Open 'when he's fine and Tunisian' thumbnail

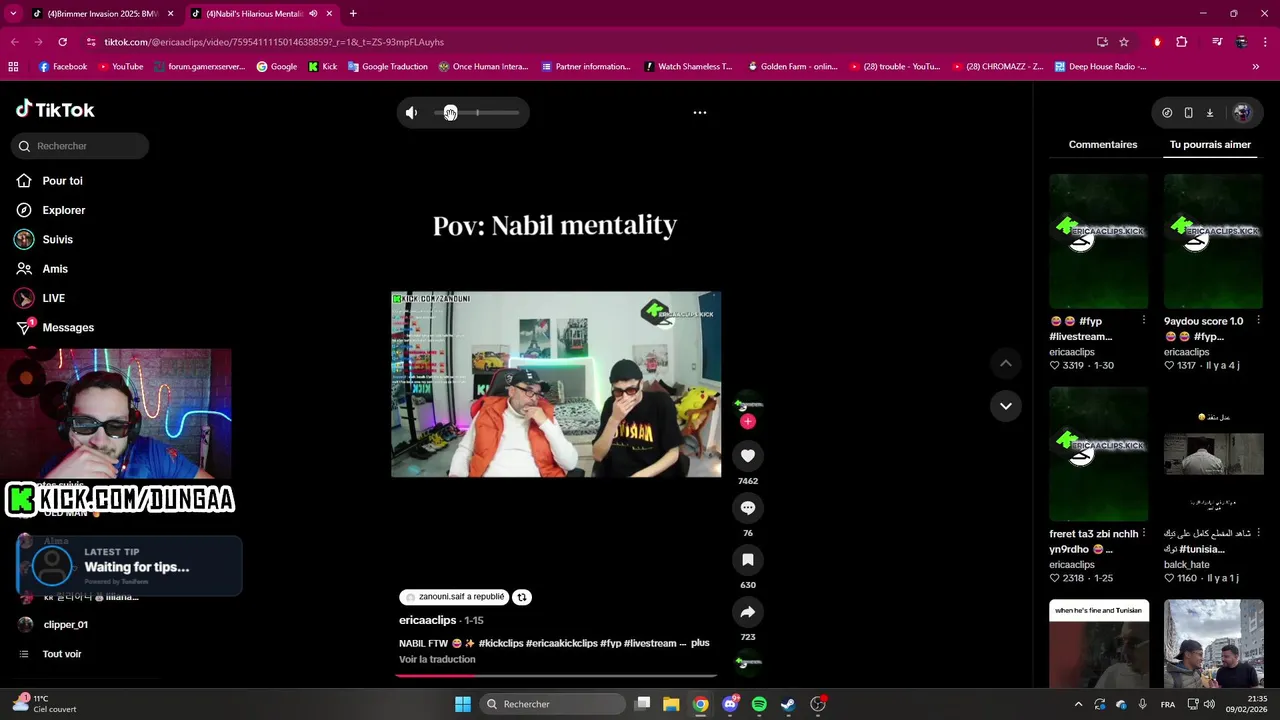(x=1099, y=644)
